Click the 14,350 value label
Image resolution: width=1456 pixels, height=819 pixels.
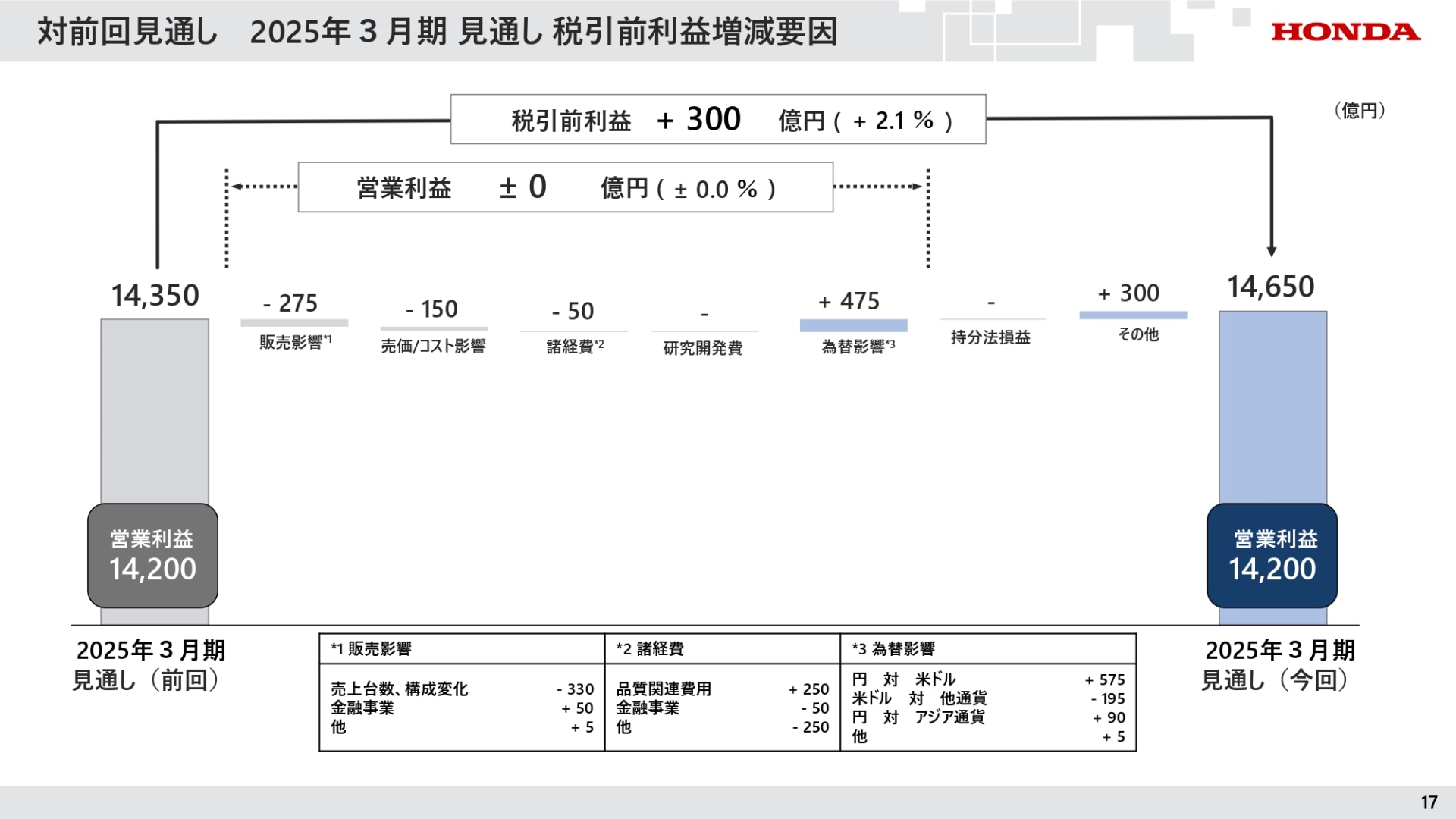[x=154, y=295]
